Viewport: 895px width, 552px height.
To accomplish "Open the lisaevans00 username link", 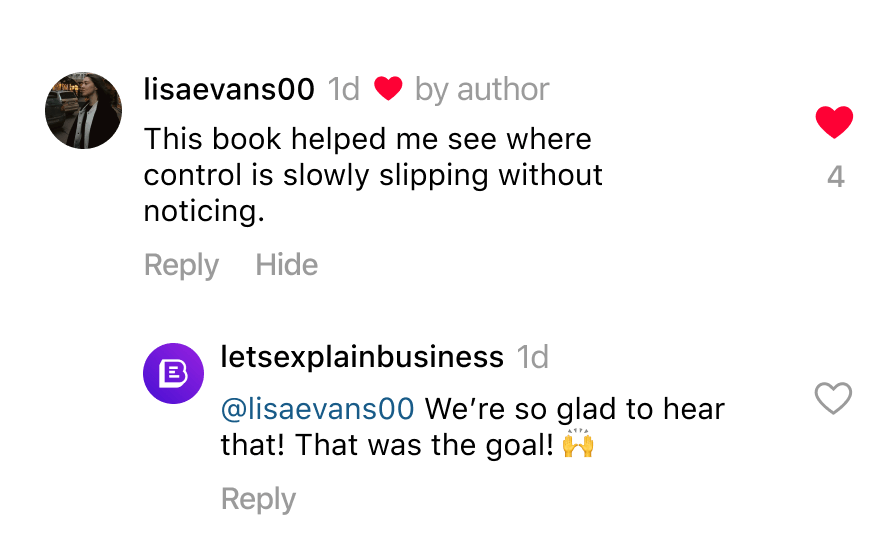I will 229,90.
